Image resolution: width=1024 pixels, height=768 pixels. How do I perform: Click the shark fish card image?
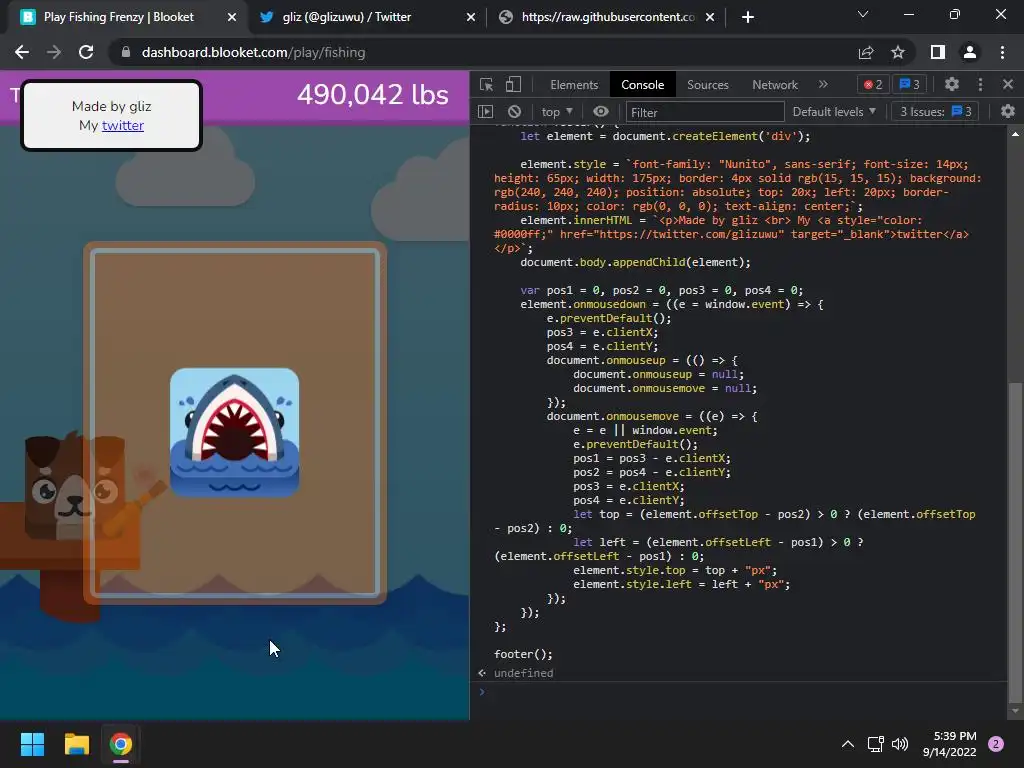(234, 432)
